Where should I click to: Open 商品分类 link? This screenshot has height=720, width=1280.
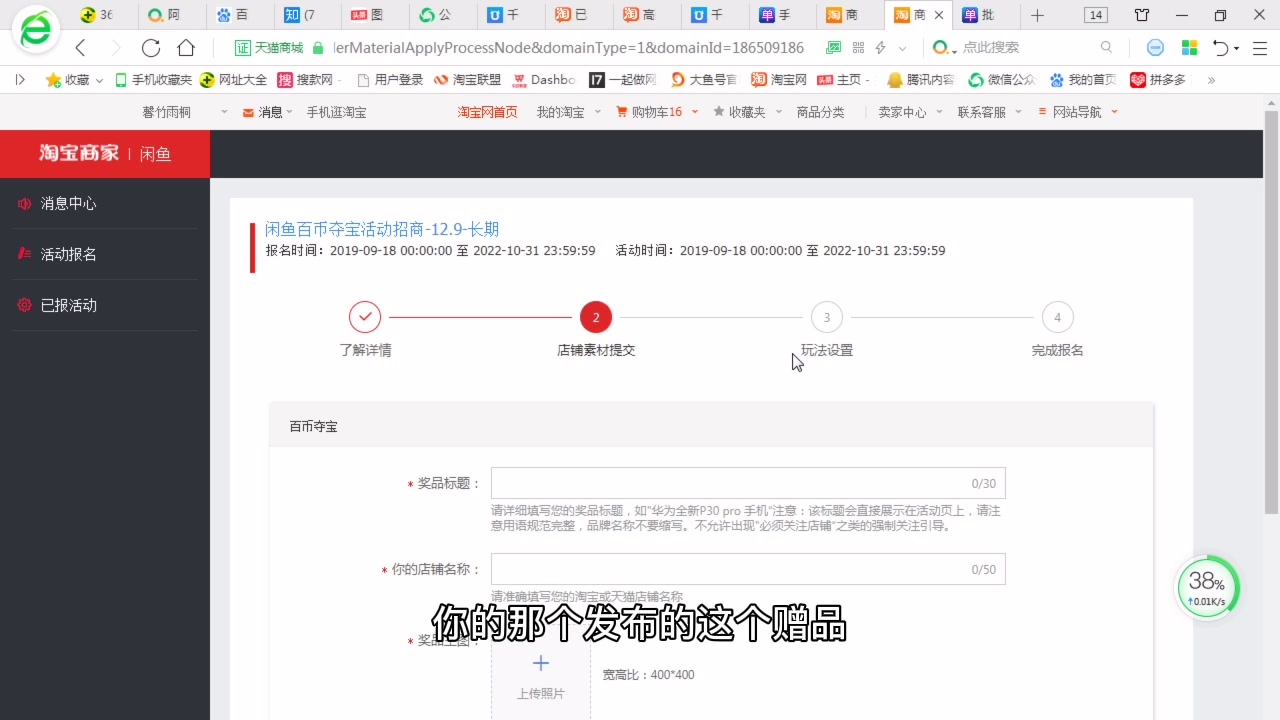tap(820, 112)
